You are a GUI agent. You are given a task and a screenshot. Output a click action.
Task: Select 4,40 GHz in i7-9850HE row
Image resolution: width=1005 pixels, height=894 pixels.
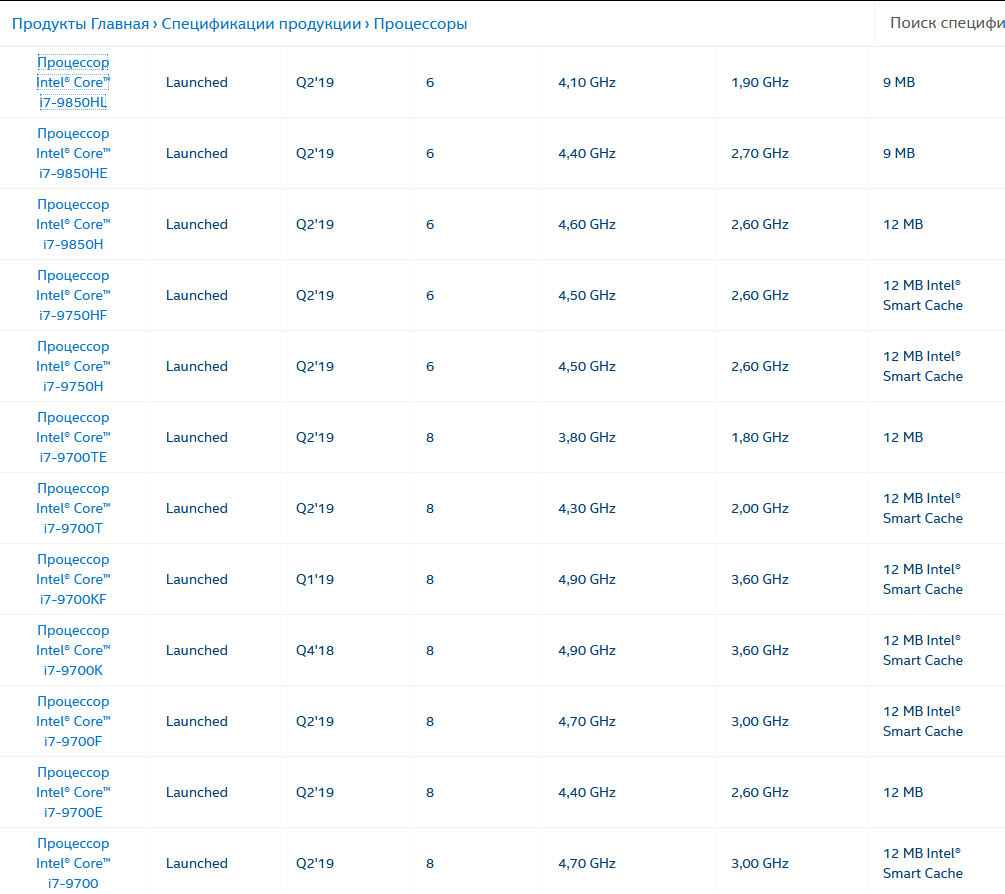click(587, 153)
